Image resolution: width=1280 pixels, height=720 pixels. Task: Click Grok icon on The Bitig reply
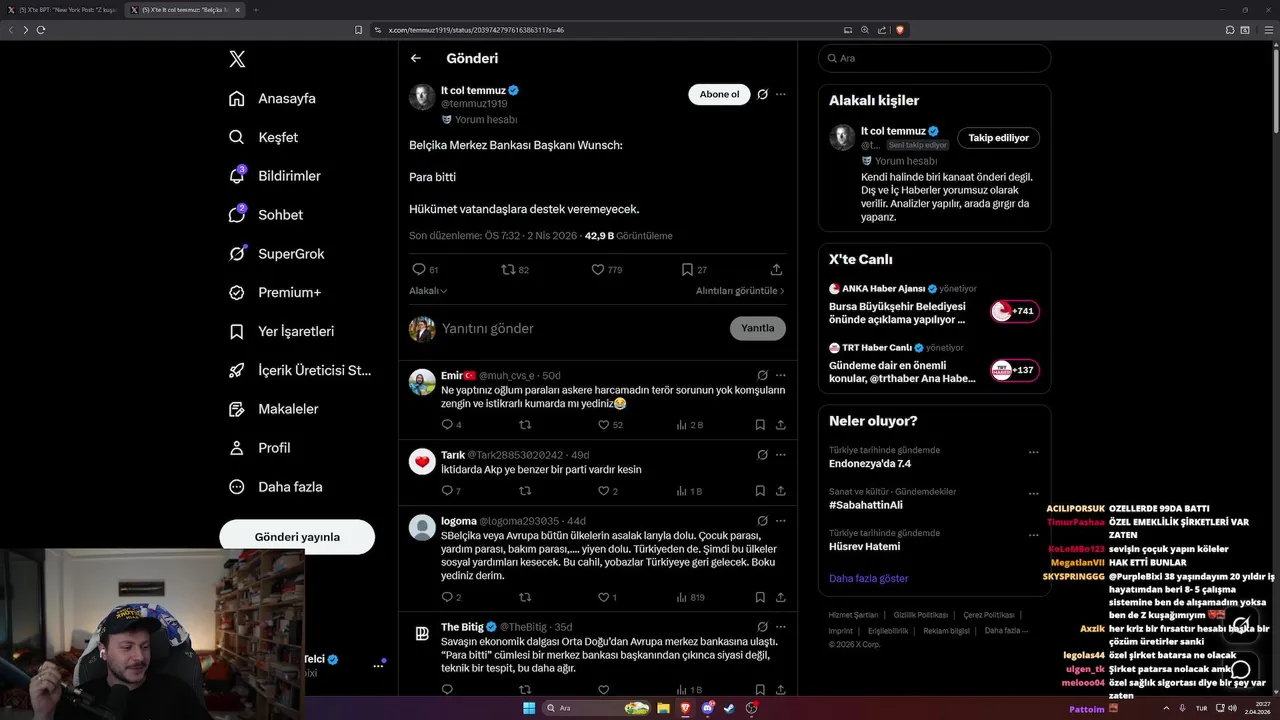pyautogui.click(x=762, y=627)
